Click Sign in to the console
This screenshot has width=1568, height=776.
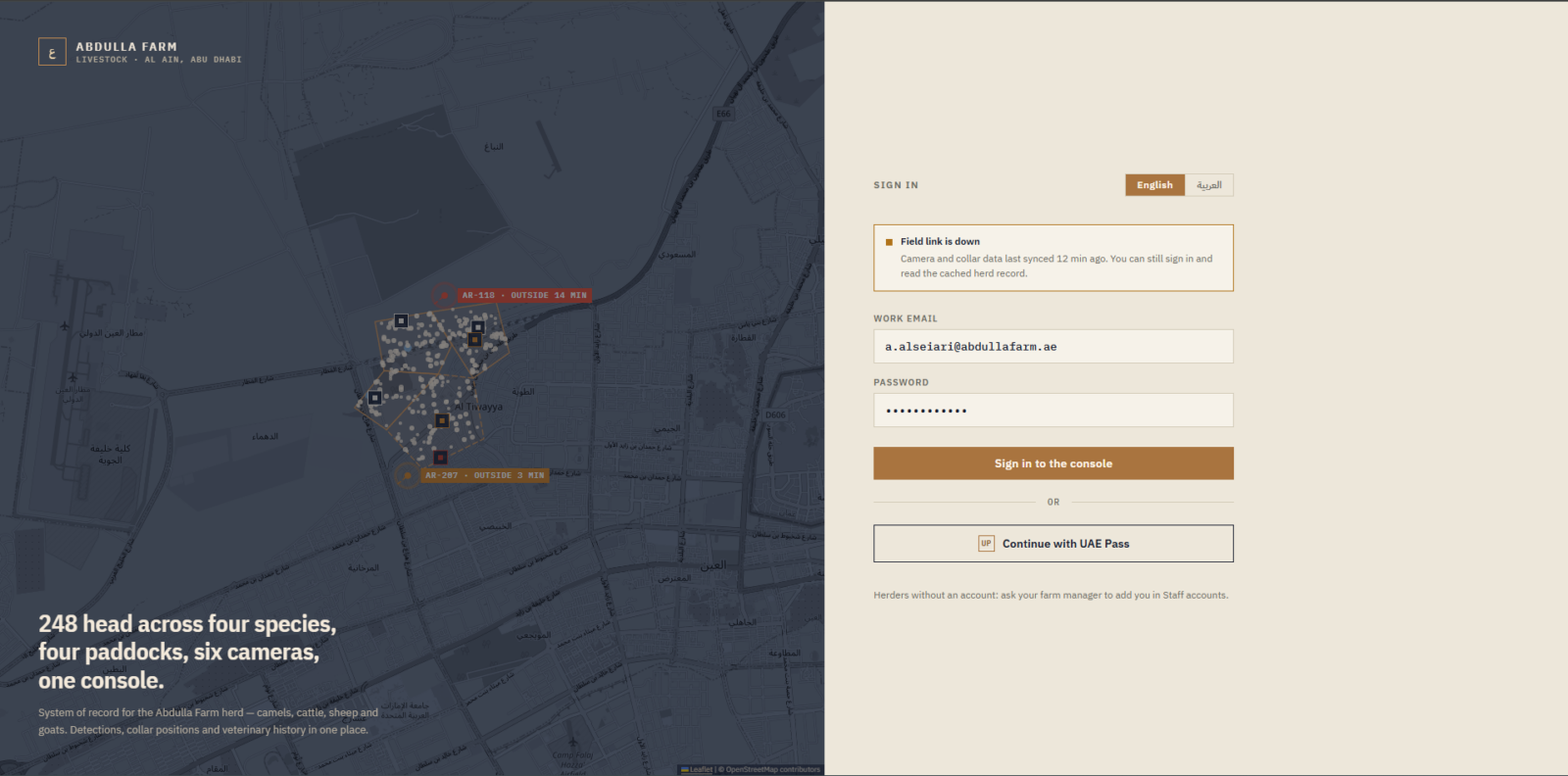(x=1053, y=463)
